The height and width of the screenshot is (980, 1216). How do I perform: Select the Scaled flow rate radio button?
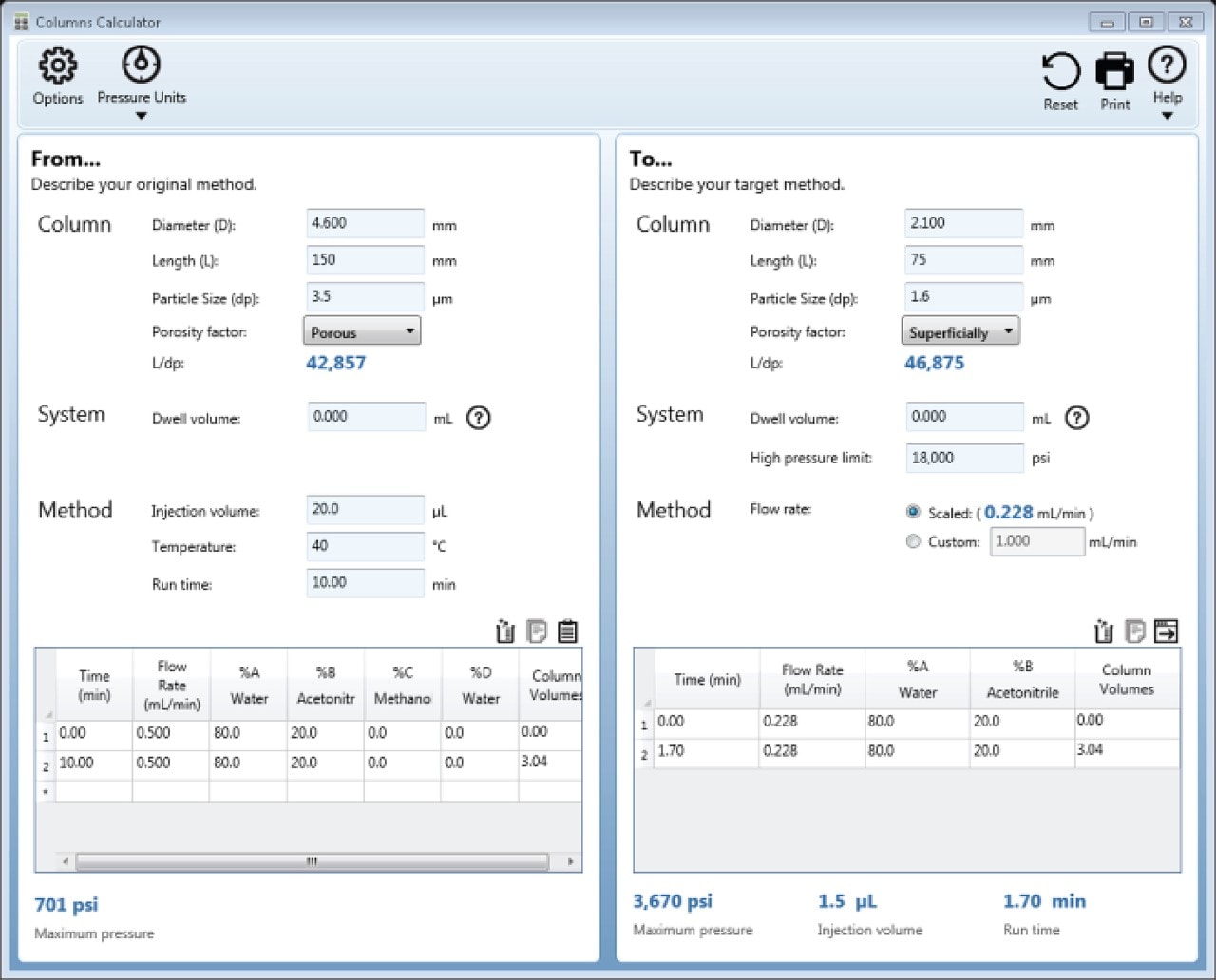tap(913, 512)
